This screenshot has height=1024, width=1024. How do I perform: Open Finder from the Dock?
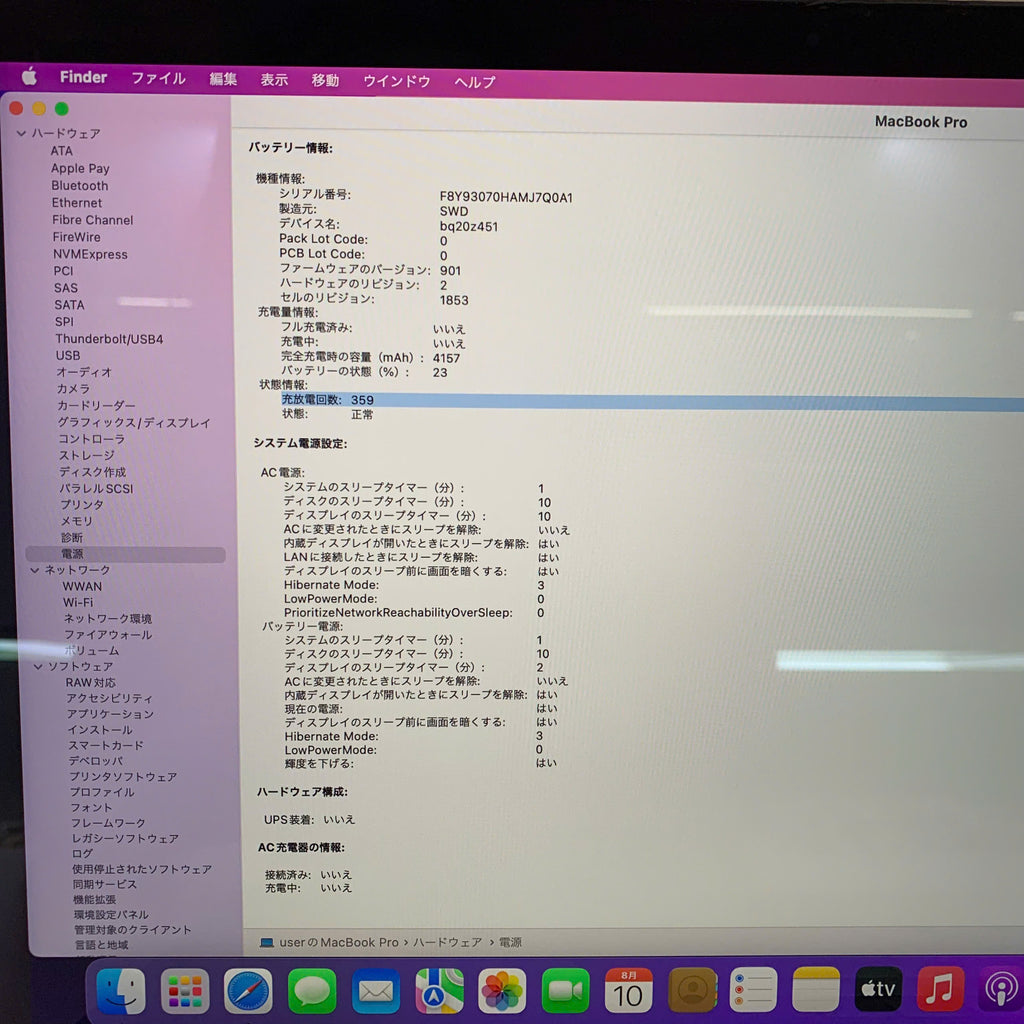pos(121,990)
